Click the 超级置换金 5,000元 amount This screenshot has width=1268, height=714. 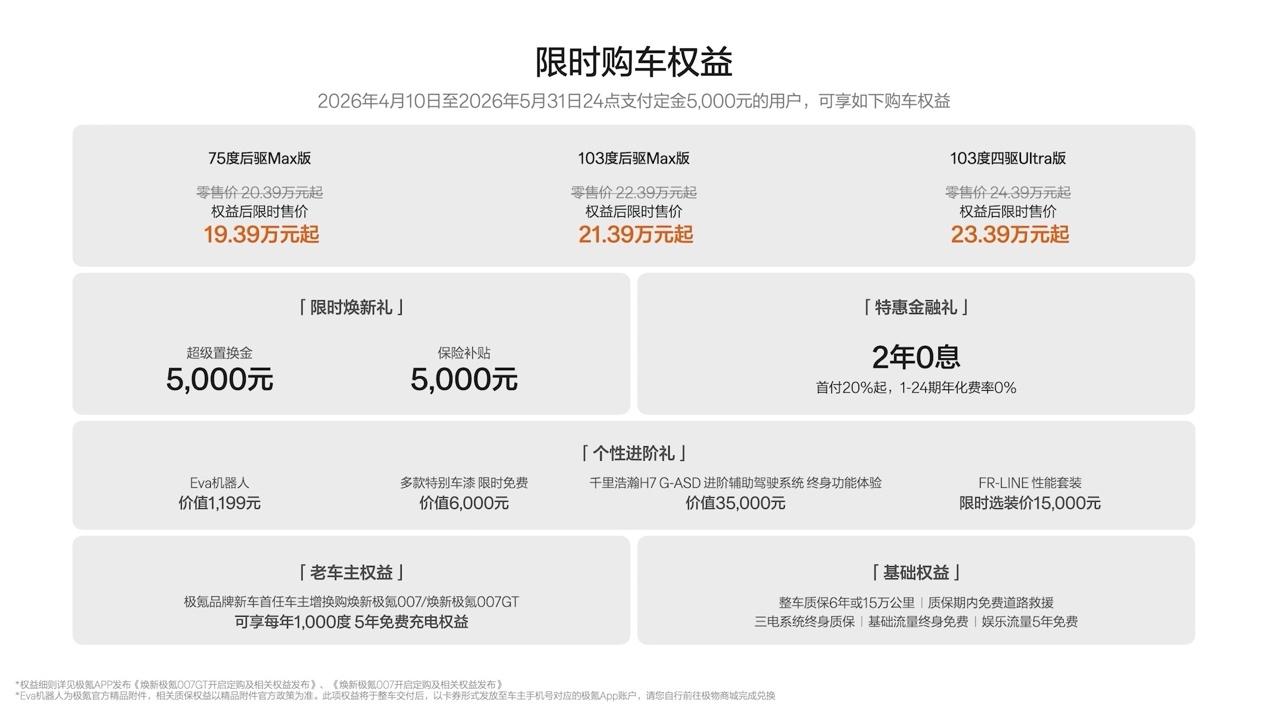pos(219,380)
